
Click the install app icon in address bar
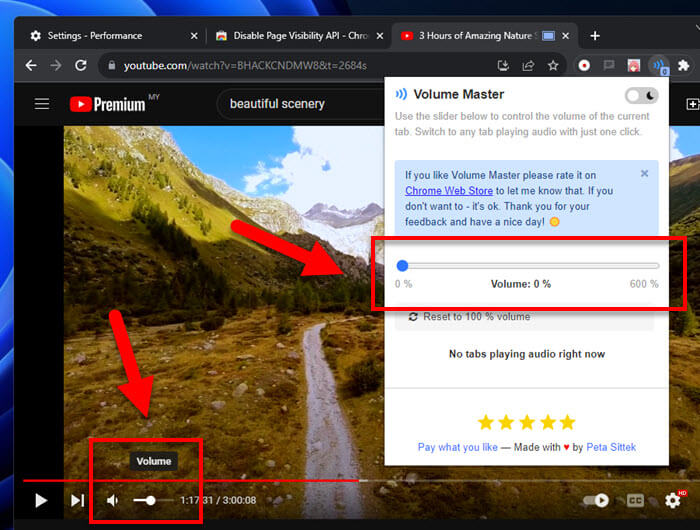[503, 66]
